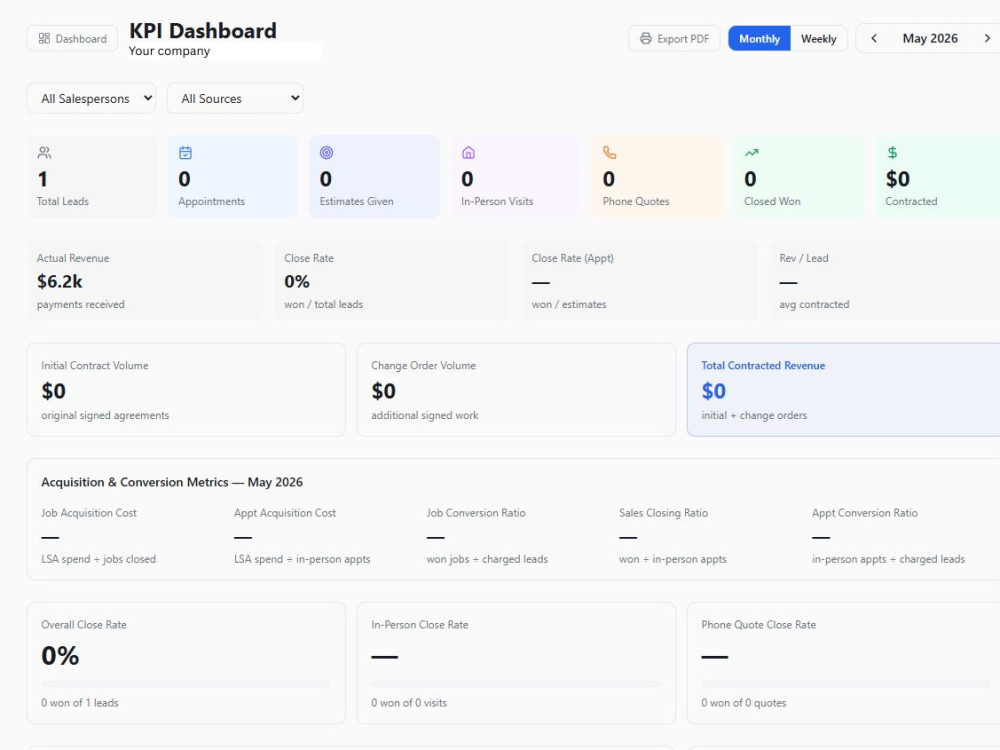Viewport: 1000px width, 750px height.
Task: Click the Phone Quote Close Rate progress bar
Action: [846, 684]
